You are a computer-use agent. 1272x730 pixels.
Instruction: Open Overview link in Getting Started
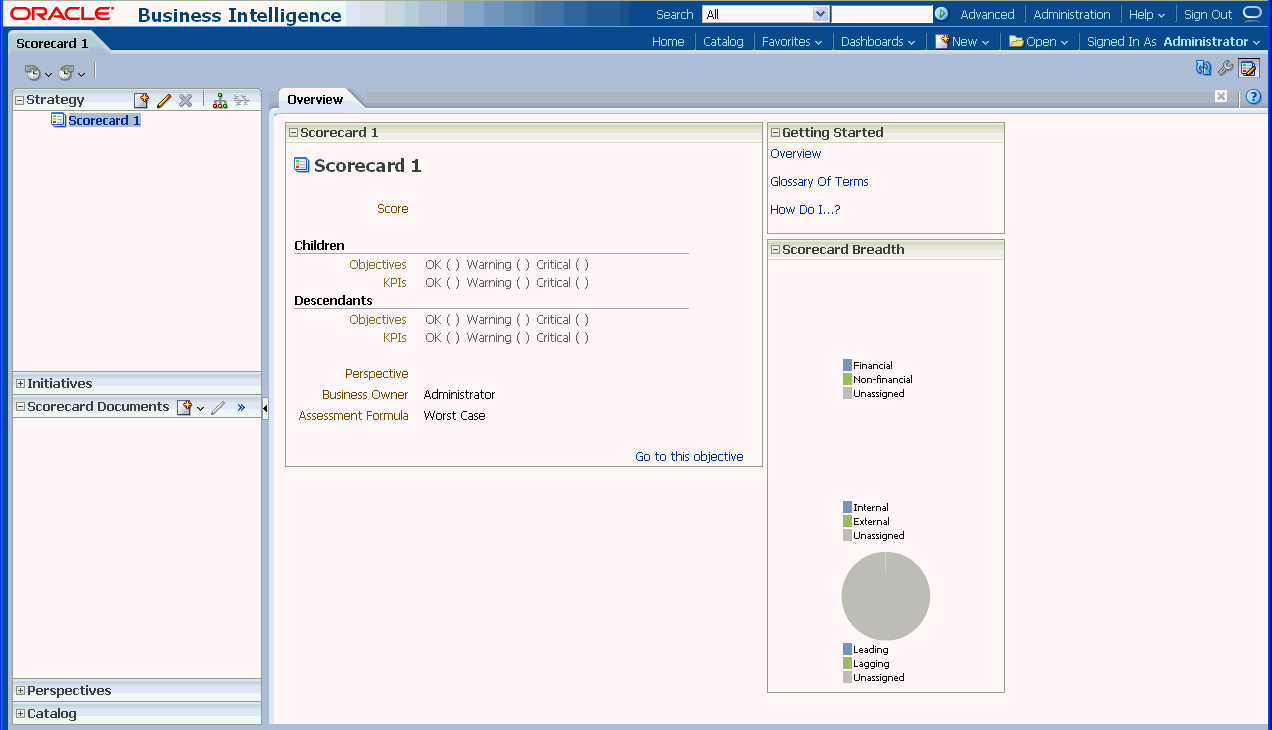[795, 154]
